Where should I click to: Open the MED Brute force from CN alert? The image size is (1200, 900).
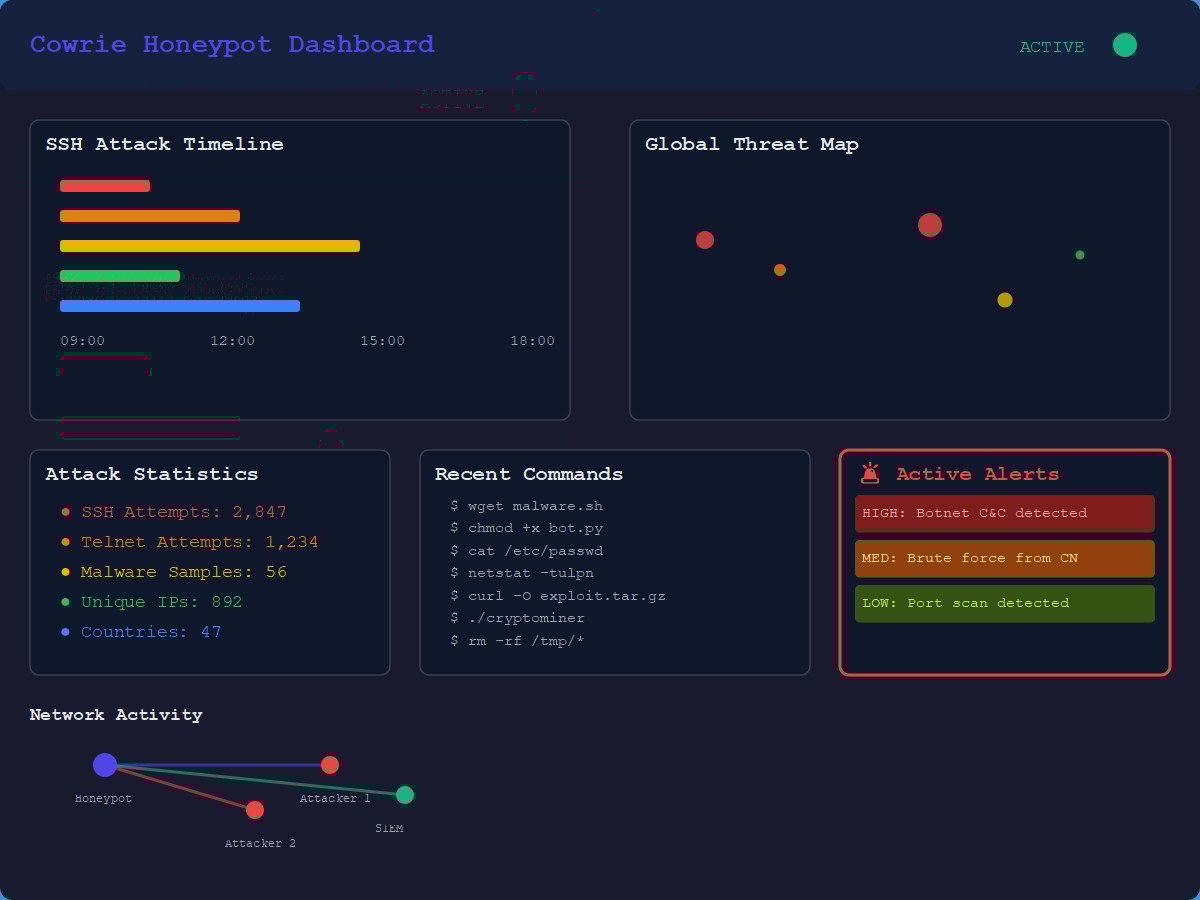click(1004, 558)
